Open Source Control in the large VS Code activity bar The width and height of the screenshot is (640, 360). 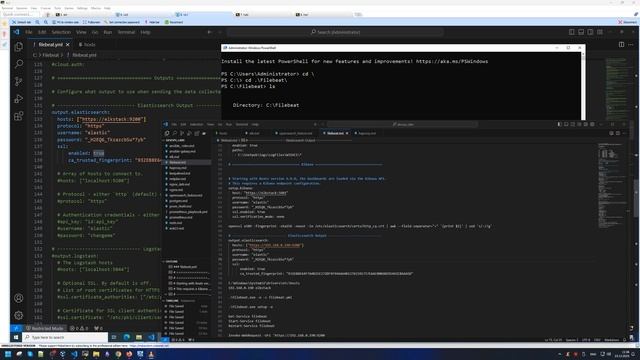click(18, 81)
